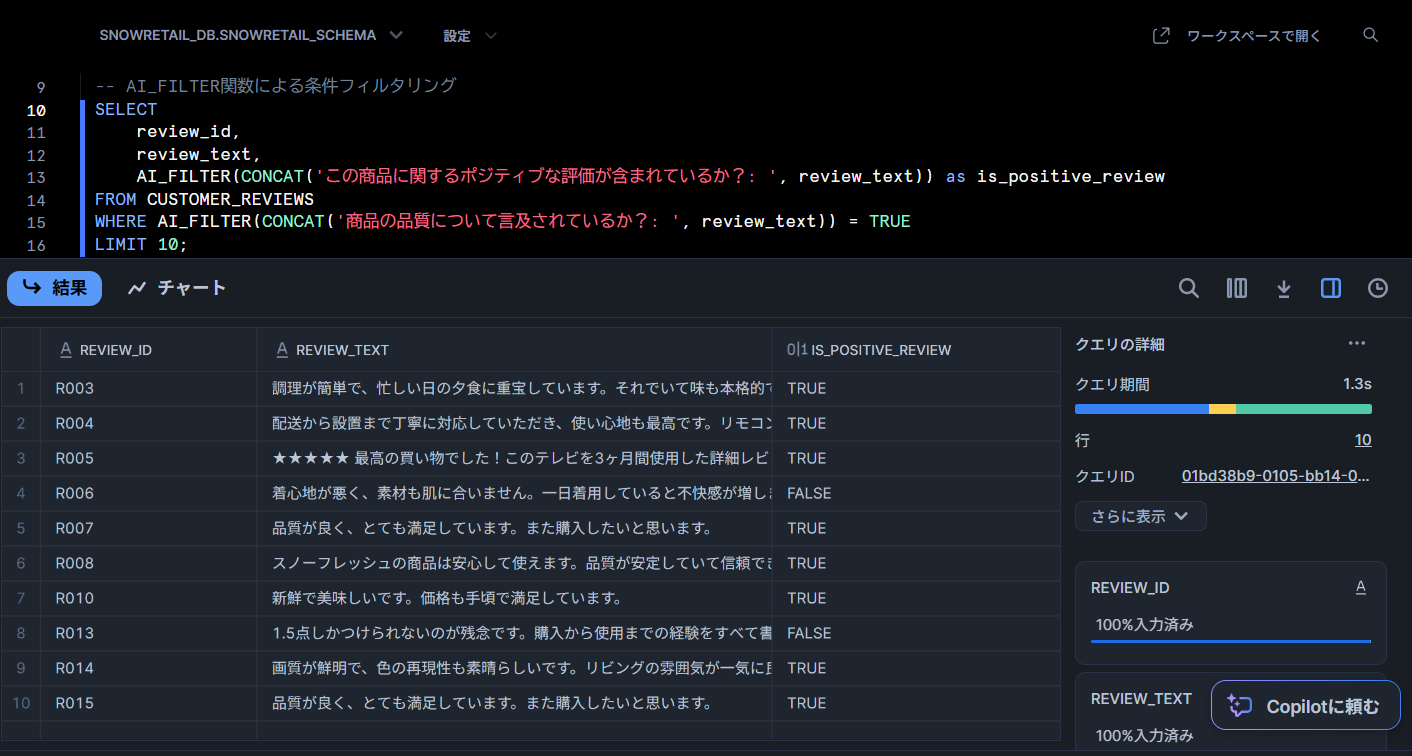The height and width of the screenshot is (756, 1412).
Task: Click the Copilotに頼む button
Action: point(1305,706)
